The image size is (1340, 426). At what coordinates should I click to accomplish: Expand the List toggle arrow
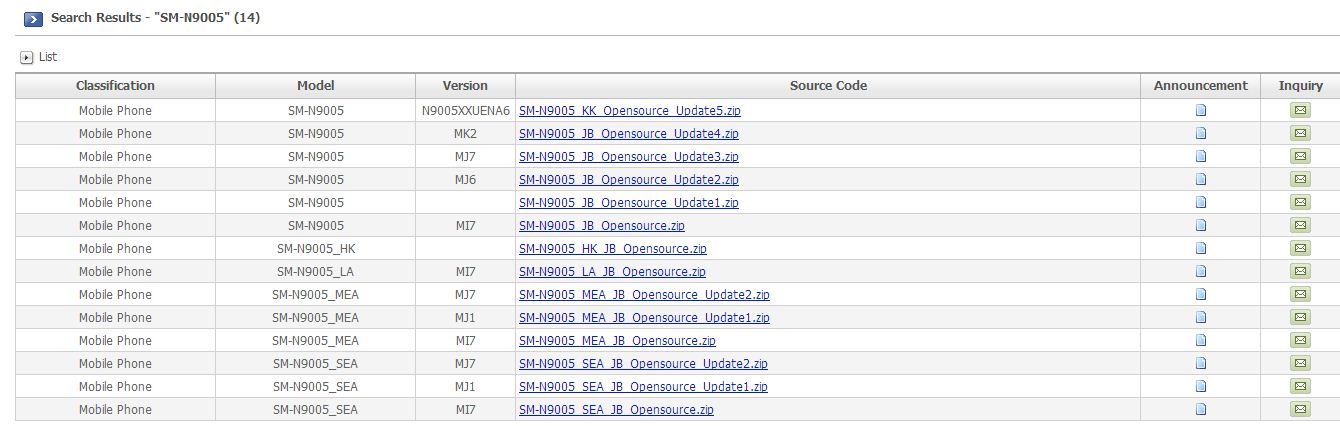tap(27, 58)
